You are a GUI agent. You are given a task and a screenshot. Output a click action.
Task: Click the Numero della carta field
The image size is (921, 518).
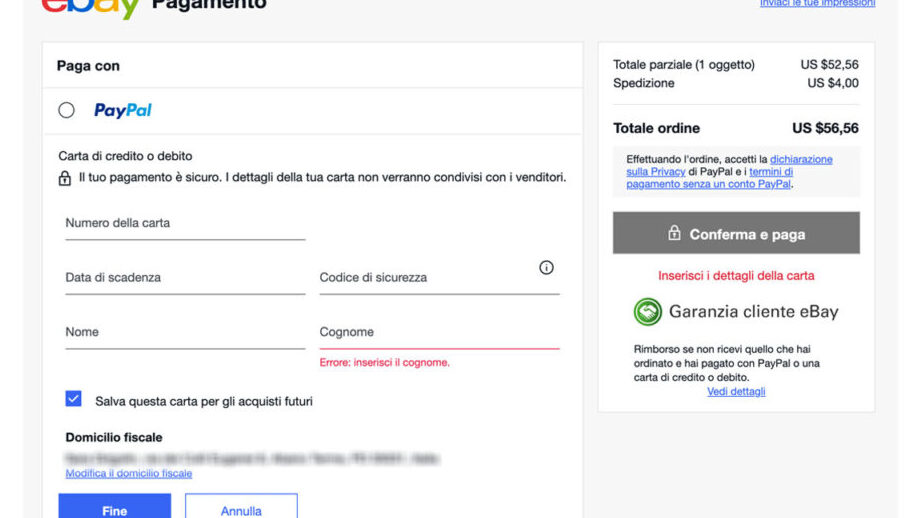[x=185, y=224]
